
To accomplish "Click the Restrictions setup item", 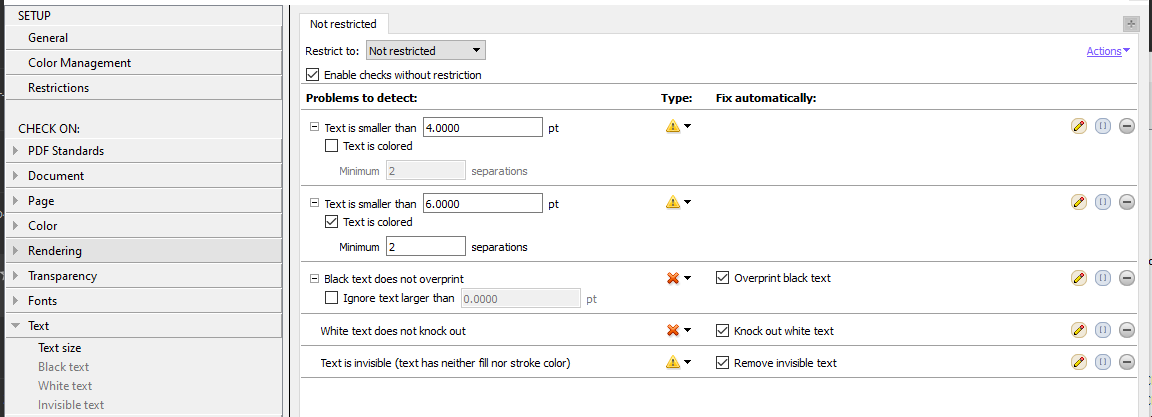I will (58, 88).
